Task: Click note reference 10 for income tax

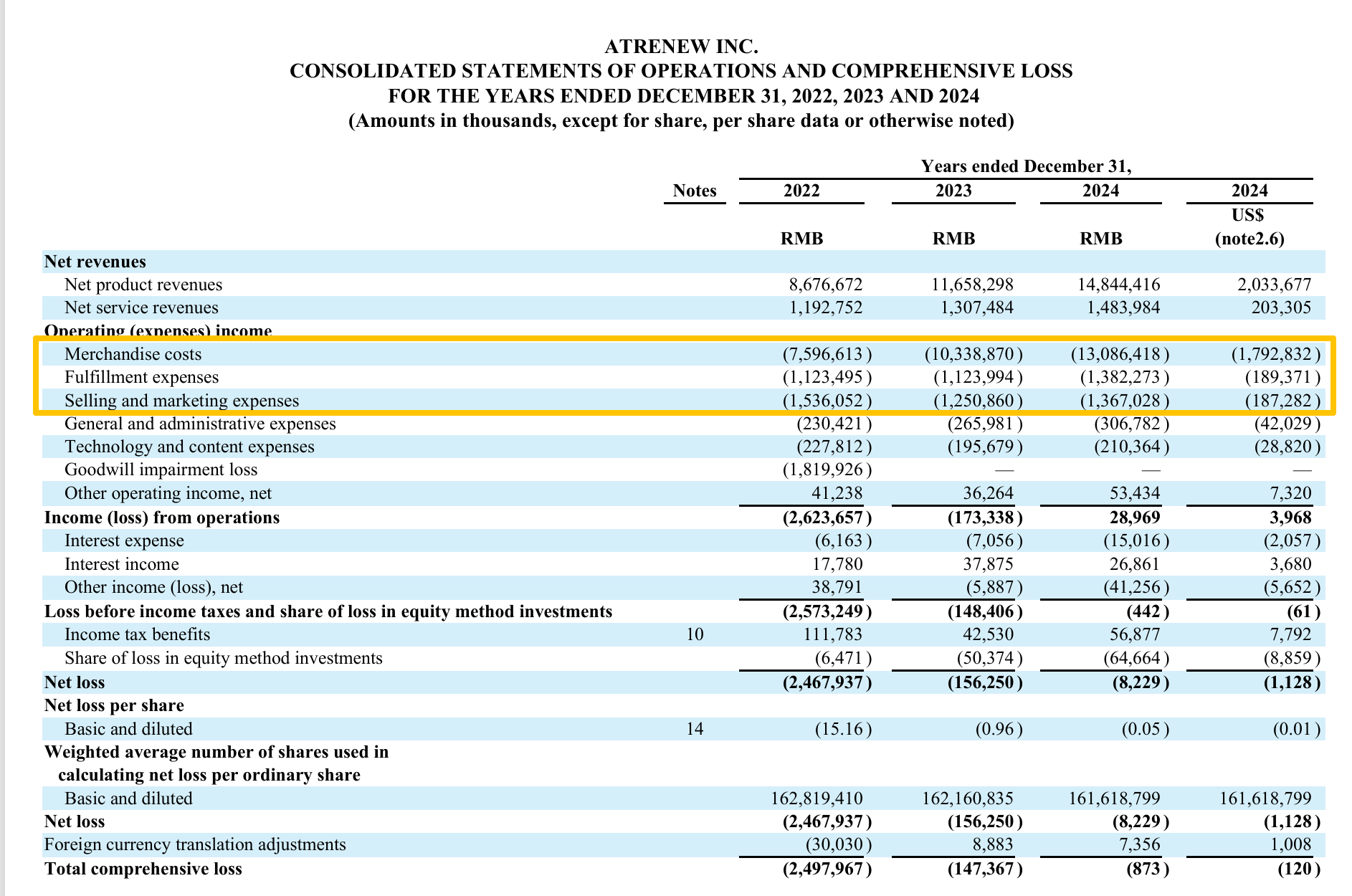Action: [x=695, y=634]
